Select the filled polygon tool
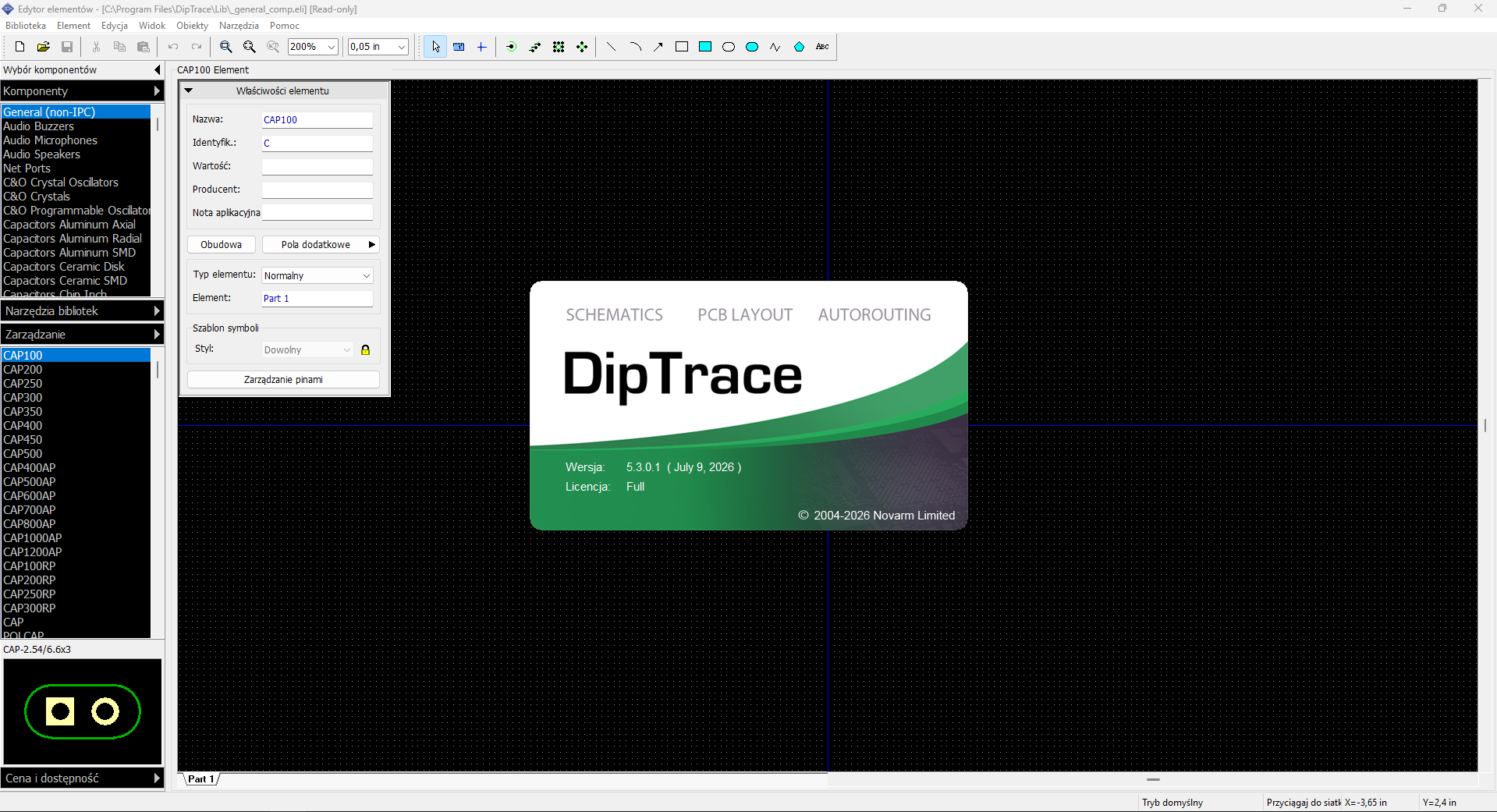This screenshot has height=812, width=1497. pos(799,47)
